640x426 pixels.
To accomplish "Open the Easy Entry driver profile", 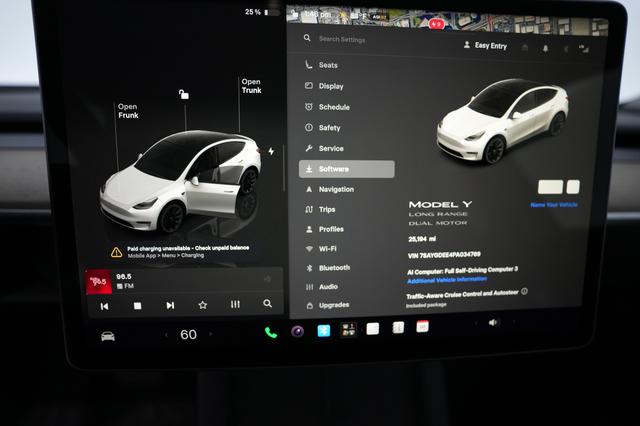I will [485, 45].
